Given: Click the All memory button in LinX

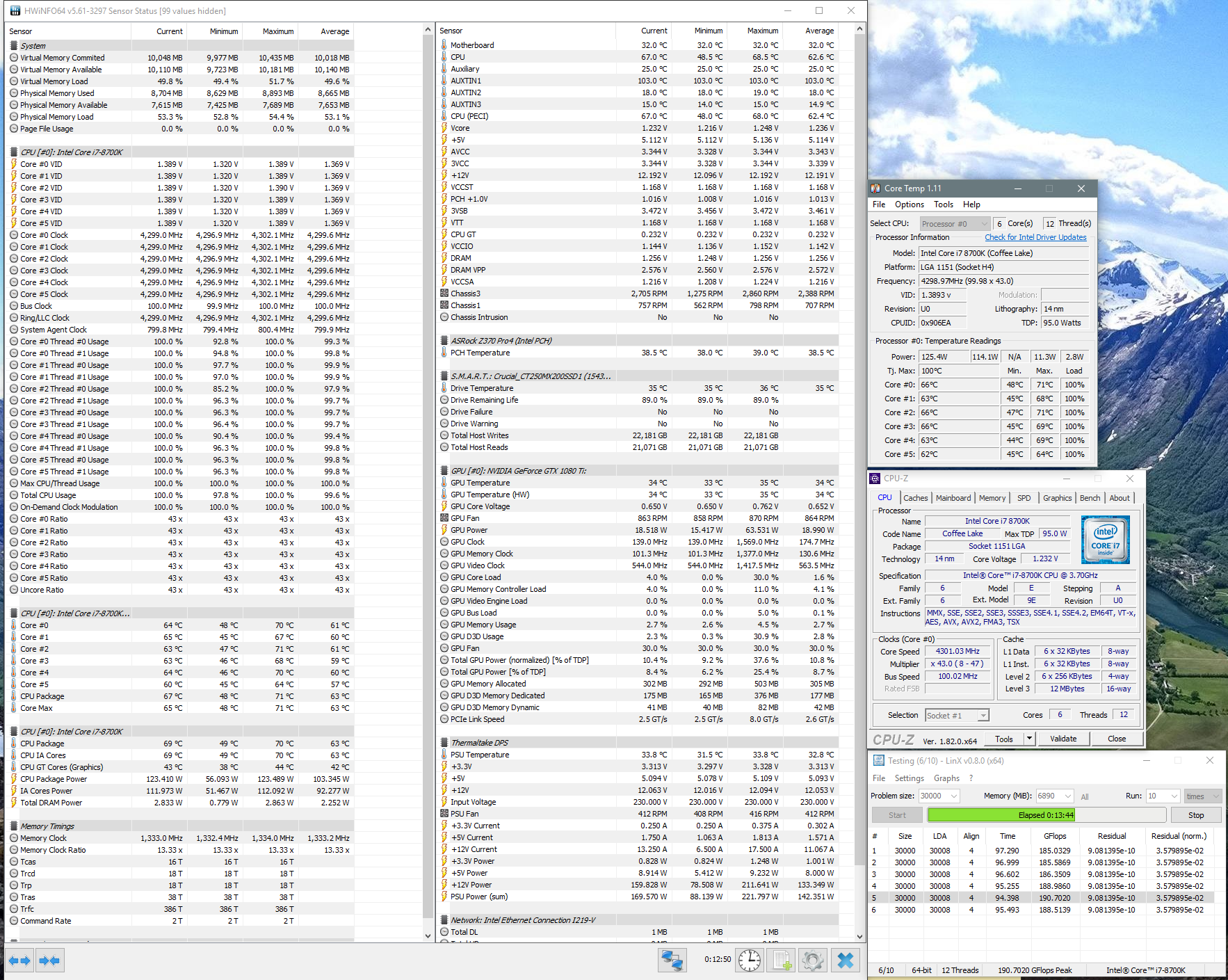Looking at the screenshot, I should click(1085, 796).
